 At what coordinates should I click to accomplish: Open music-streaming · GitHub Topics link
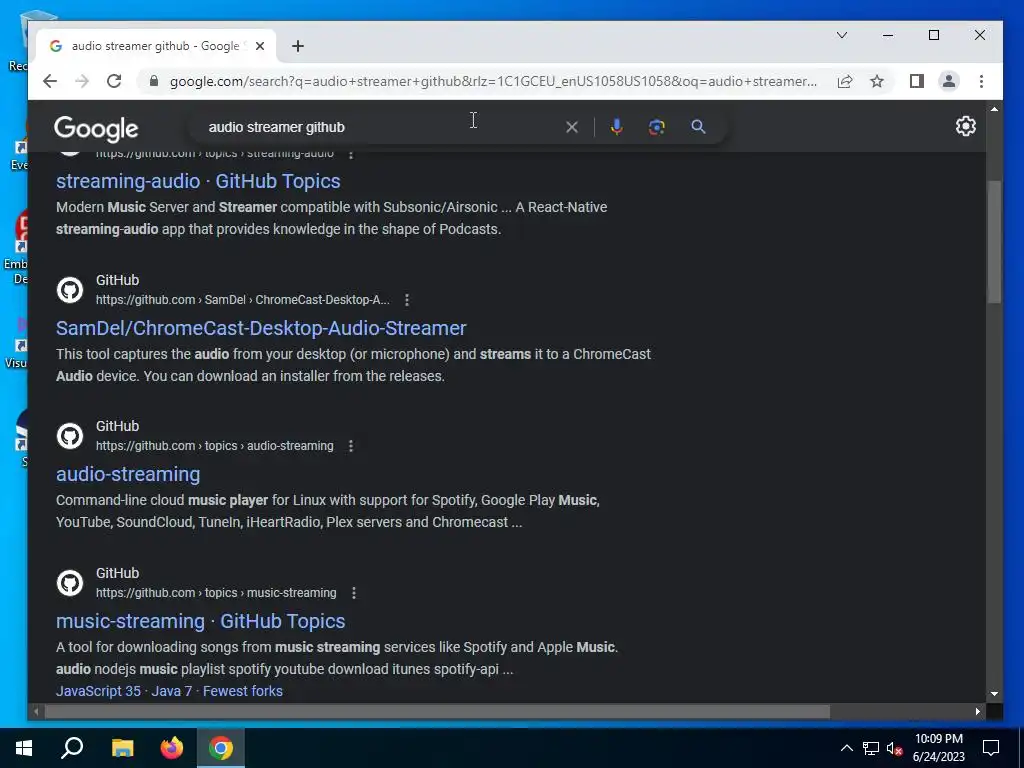tap(200, 621)
